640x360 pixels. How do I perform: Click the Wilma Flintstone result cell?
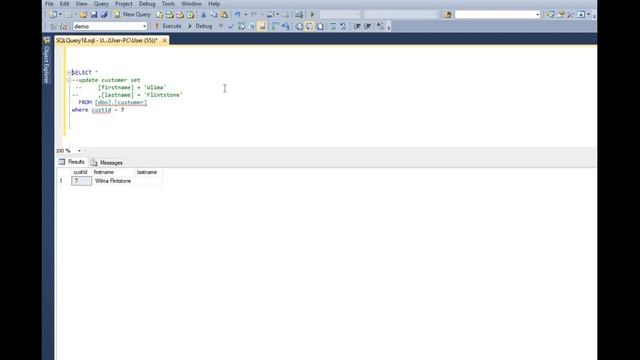(113, 181)
